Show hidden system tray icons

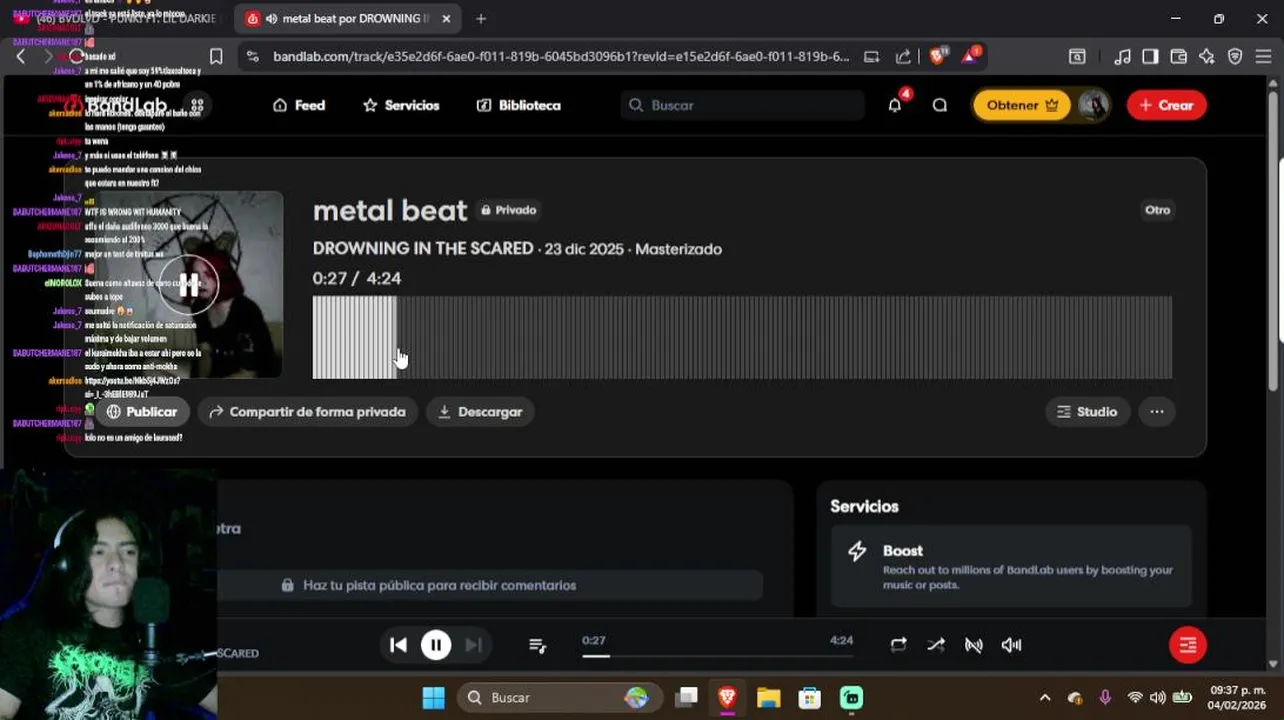point(1045,698)
